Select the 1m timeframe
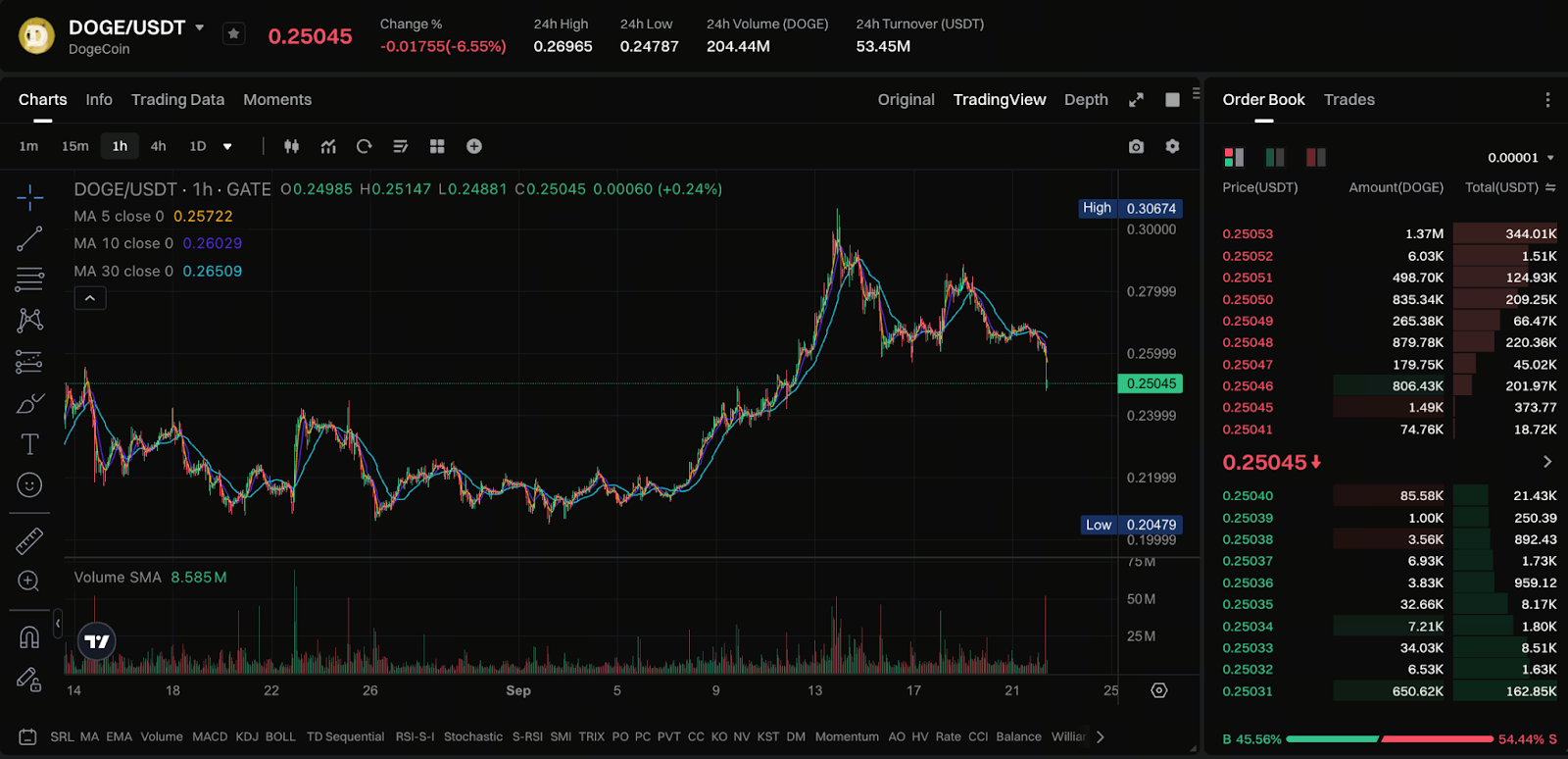Screen dimensions: 1568x759 click(x=28, y=146)
